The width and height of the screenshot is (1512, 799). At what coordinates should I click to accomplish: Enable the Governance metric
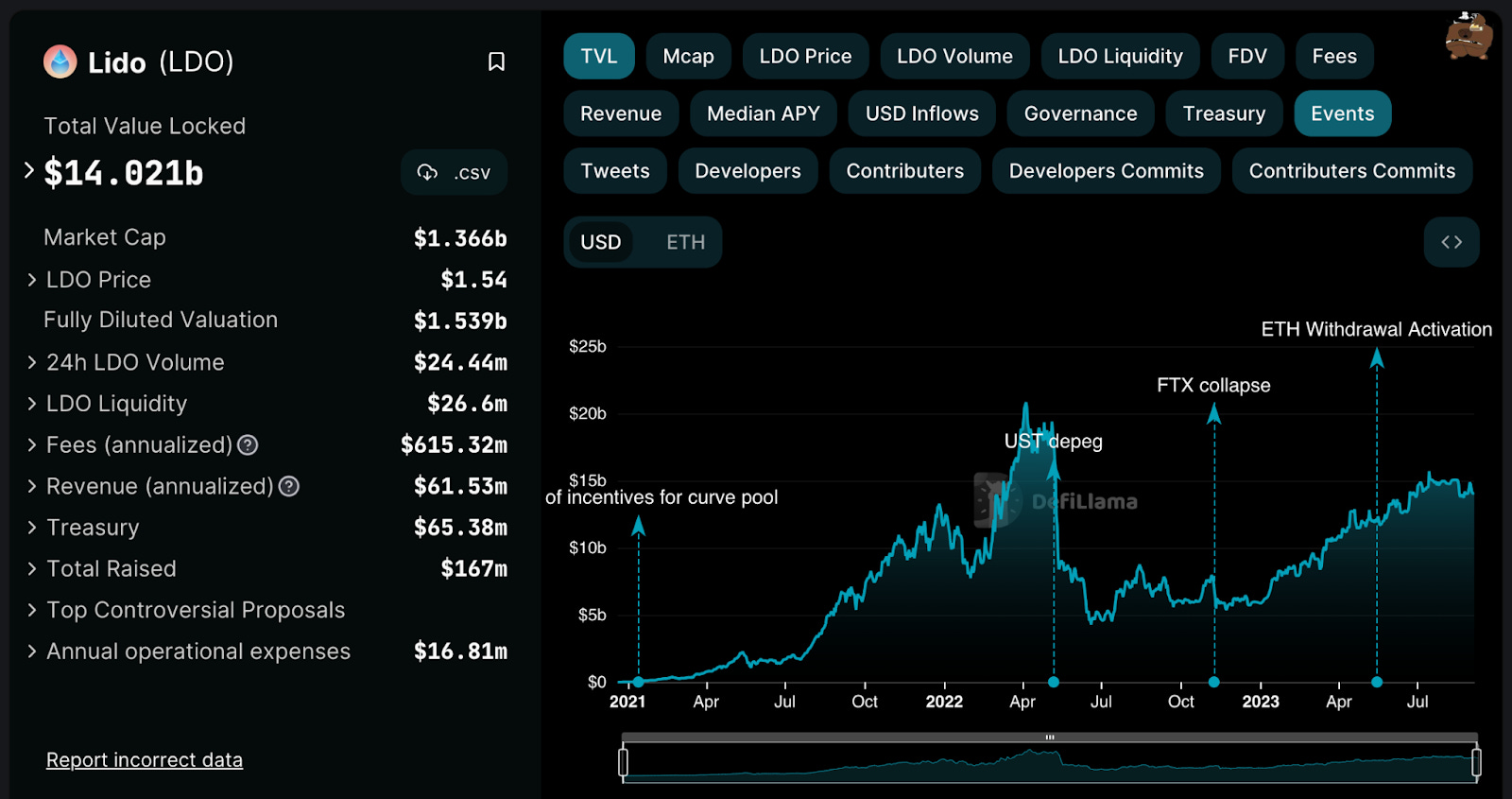click(x=1081, y=113)
